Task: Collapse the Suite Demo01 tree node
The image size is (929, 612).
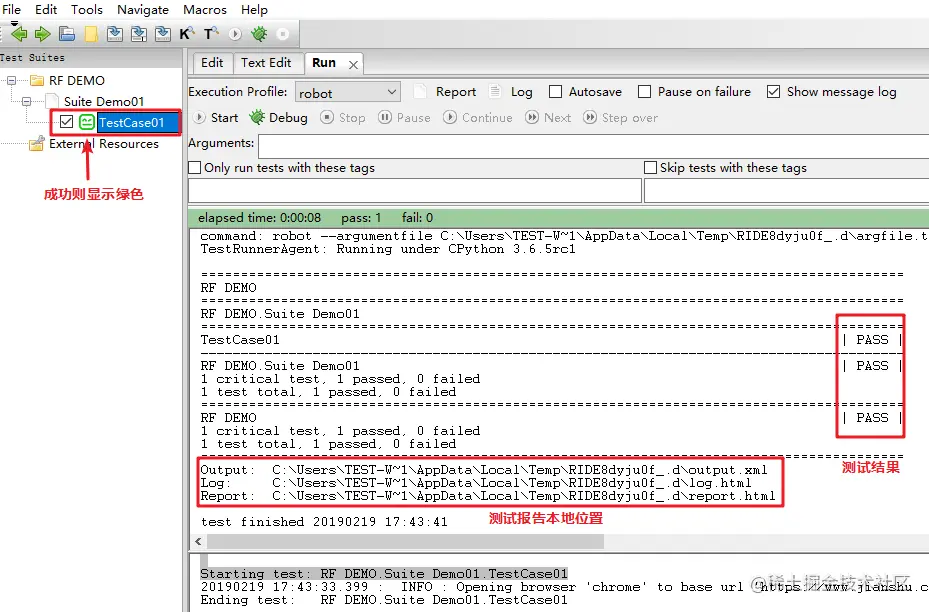Action: pos(27,101)
